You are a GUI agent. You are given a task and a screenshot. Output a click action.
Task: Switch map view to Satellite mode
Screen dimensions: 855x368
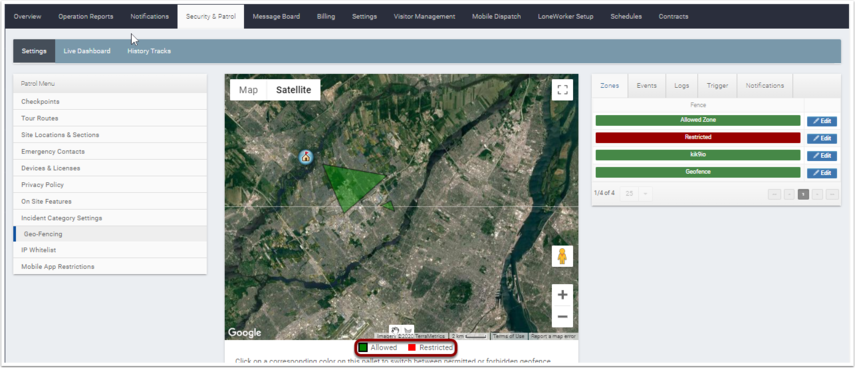coord(293,90)
